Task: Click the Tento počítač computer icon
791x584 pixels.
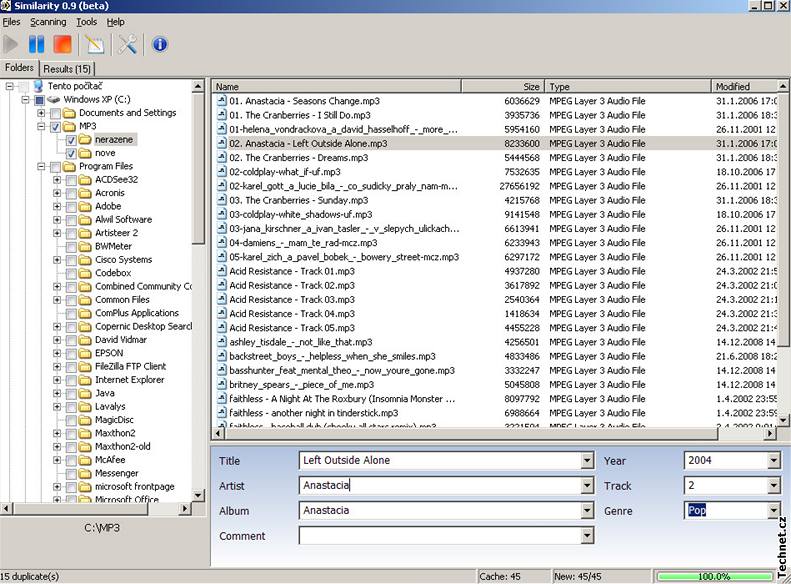Action: 38,86
